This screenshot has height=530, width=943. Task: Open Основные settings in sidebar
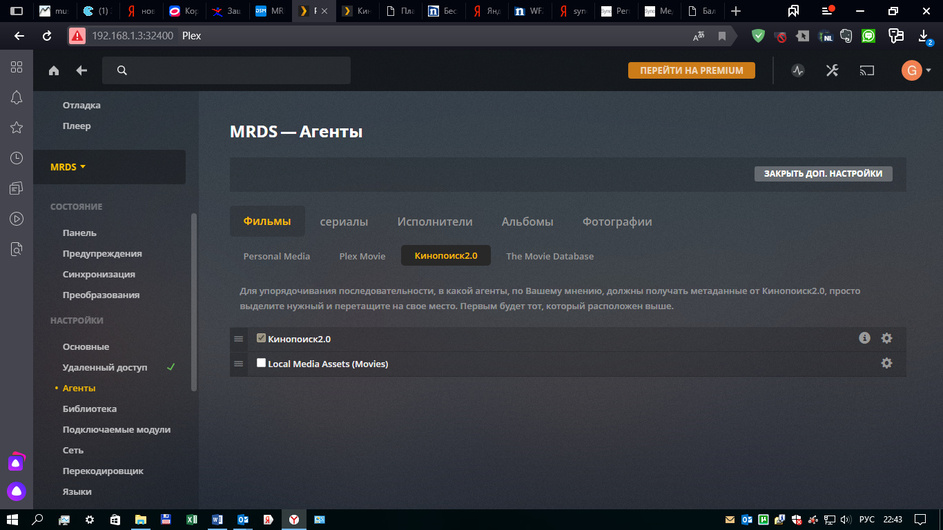click(x=86, y=347)
